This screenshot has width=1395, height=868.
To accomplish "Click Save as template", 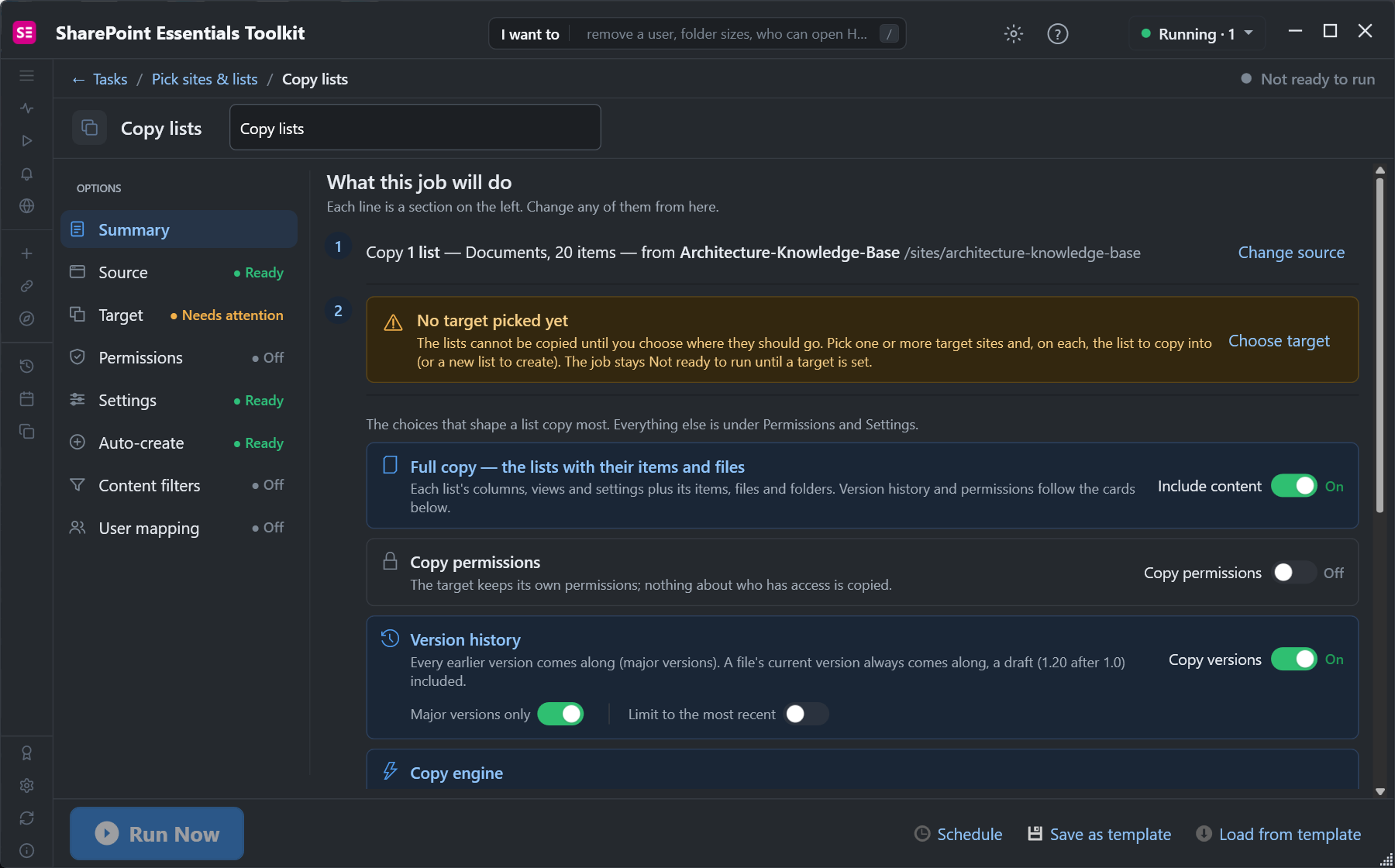I will pos(1099,834).
